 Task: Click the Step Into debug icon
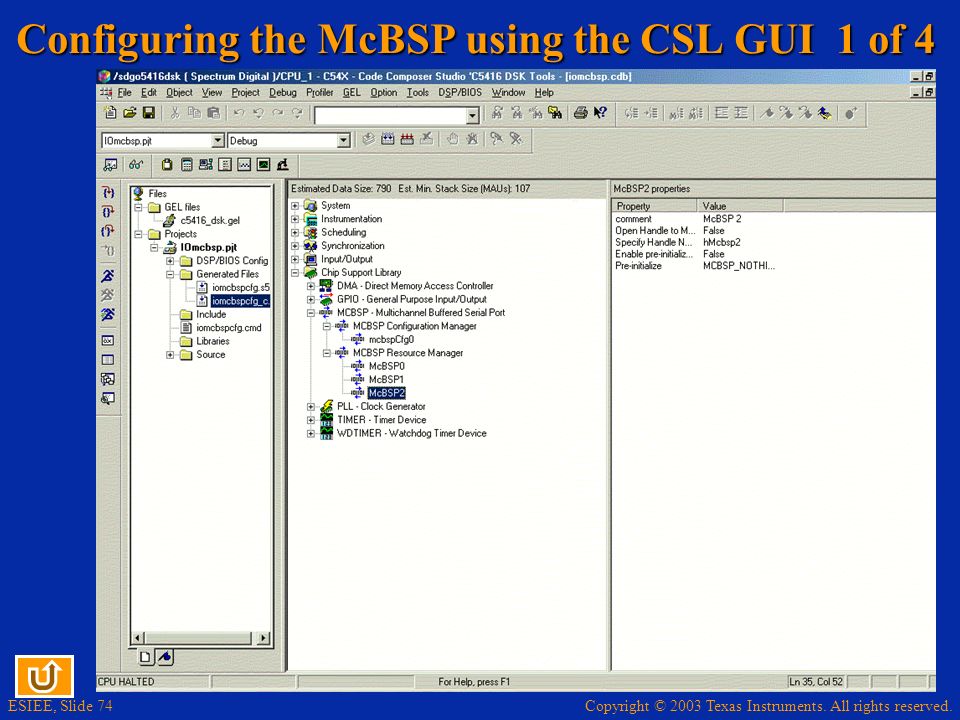(x=108, y=193)
